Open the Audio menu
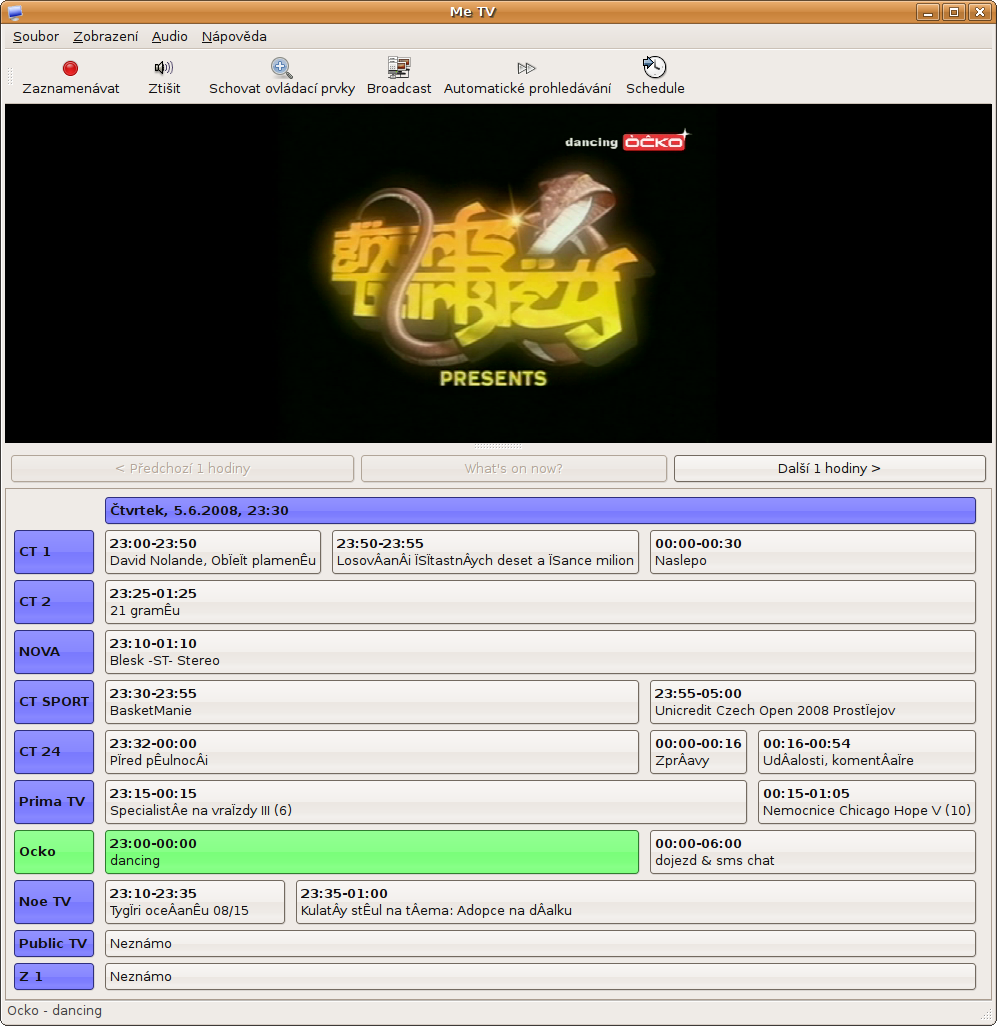Image resolution: width=997 pixels, height=1026 pixels. tap(169, 37)
